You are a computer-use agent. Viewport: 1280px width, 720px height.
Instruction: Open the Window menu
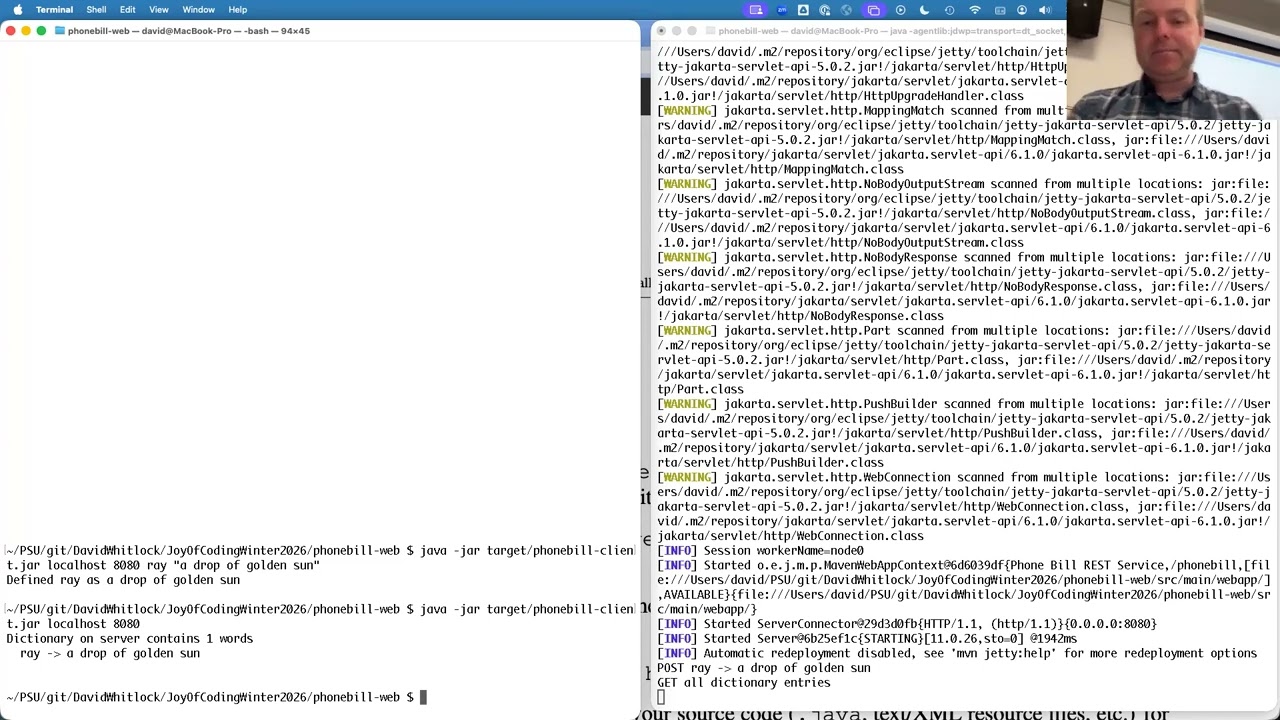point(198,10)
